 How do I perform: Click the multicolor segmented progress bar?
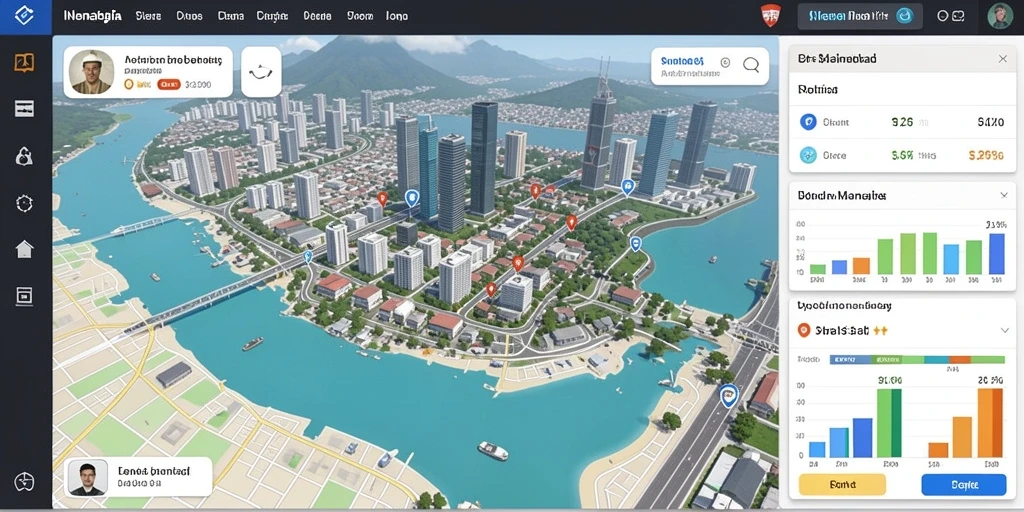pyautogui.click(x=917, y=359)
